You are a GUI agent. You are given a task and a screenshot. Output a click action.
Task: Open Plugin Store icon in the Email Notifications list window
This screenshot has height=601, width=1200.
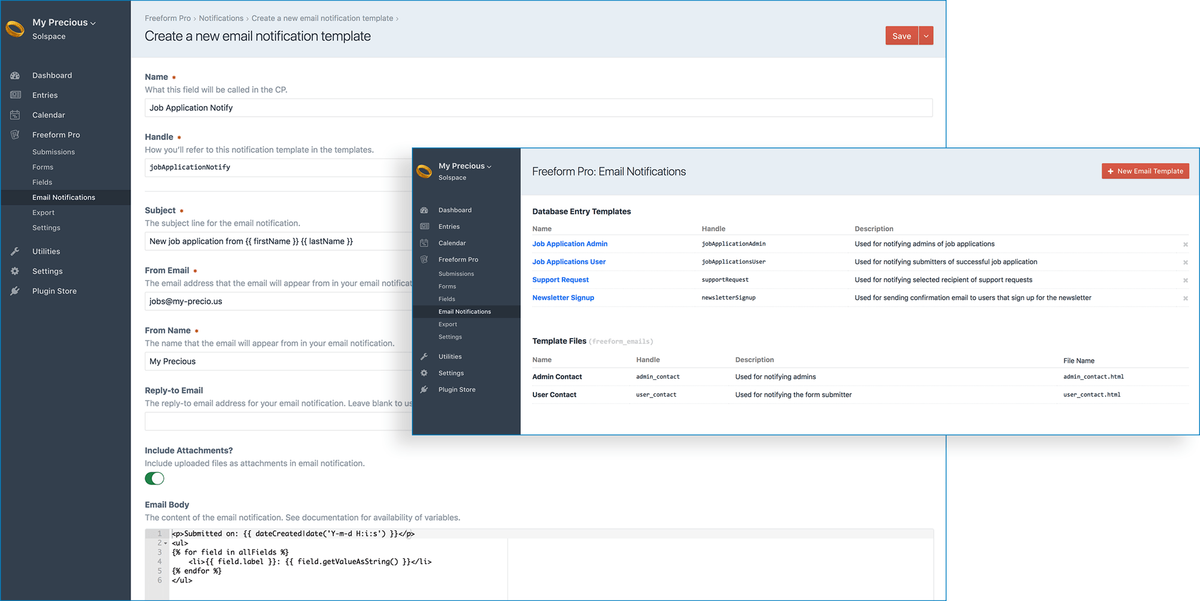point(425,389)
